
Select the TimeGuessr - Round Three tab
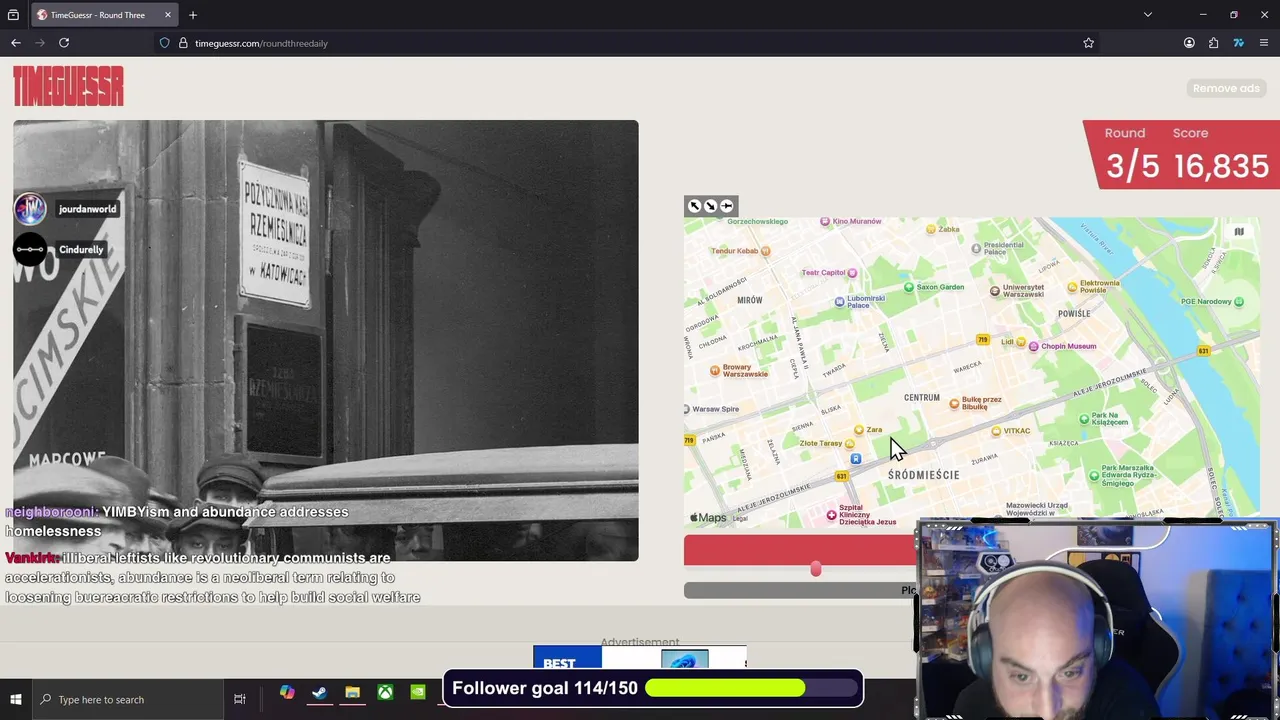tap(104, 15)
